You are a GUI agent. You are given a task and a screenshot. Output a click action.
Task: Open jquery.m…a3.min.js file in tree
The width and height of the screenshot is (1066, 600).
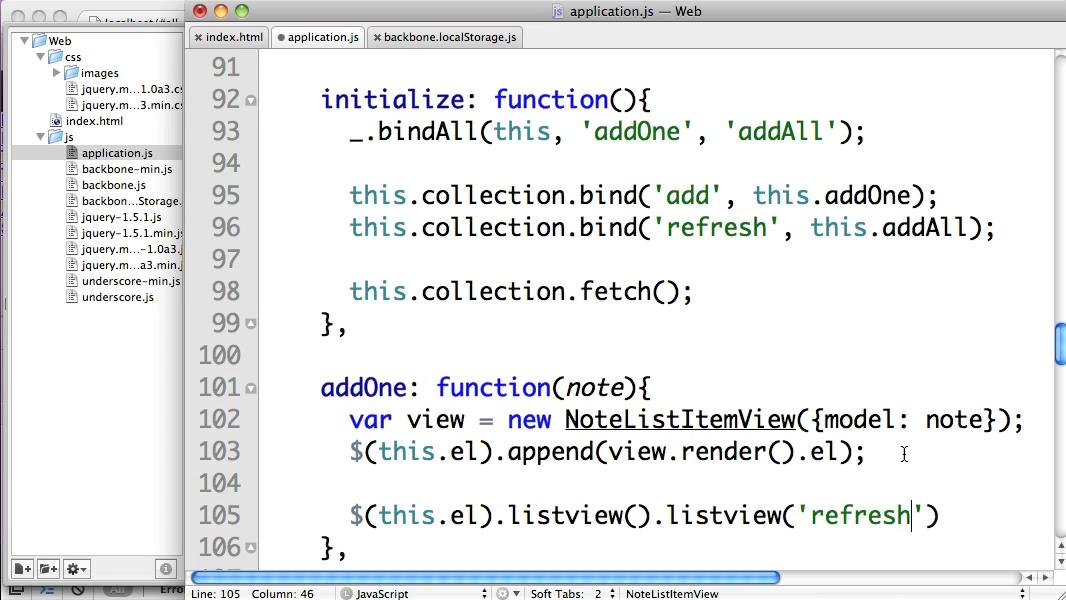point(132,265)
